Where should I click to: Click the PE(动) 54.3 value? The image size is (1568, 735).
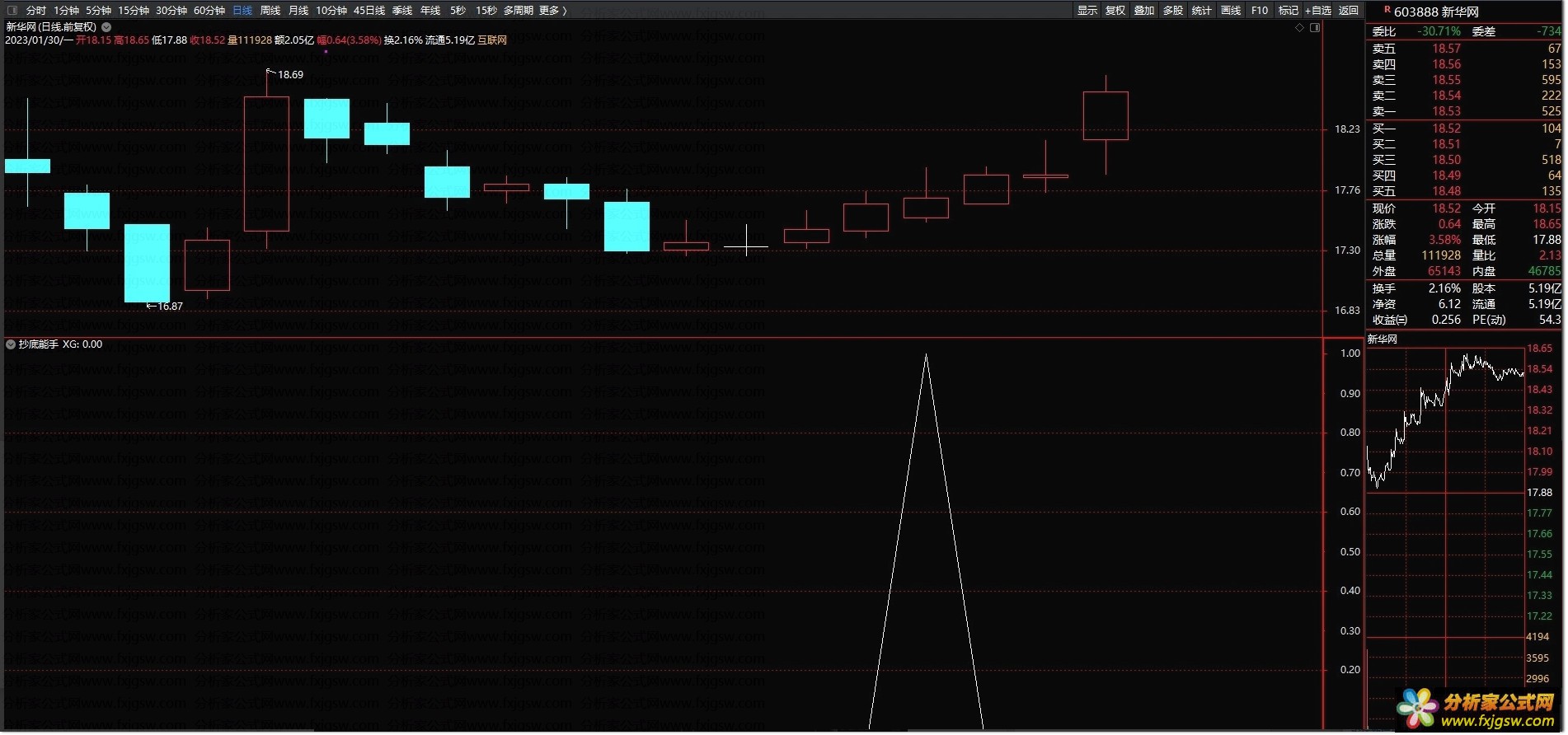1550,320
